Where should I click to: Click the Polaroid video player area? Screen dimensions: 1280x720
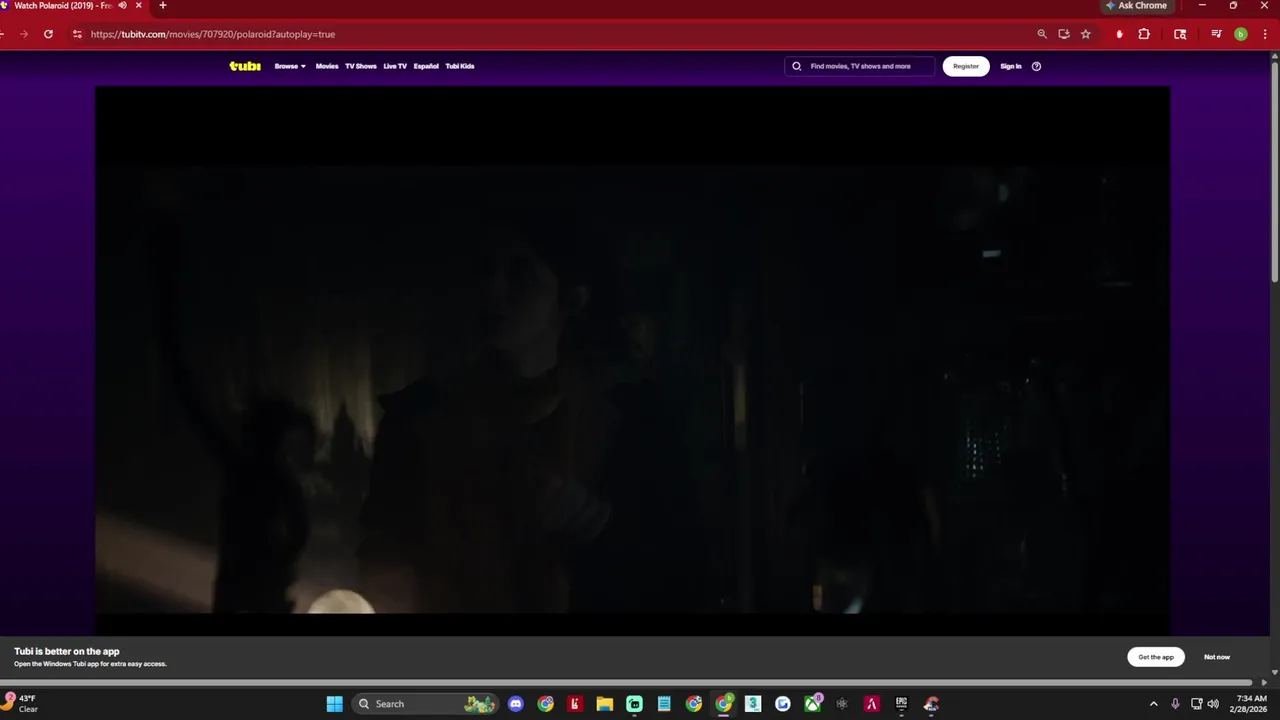tap(632, 360)
